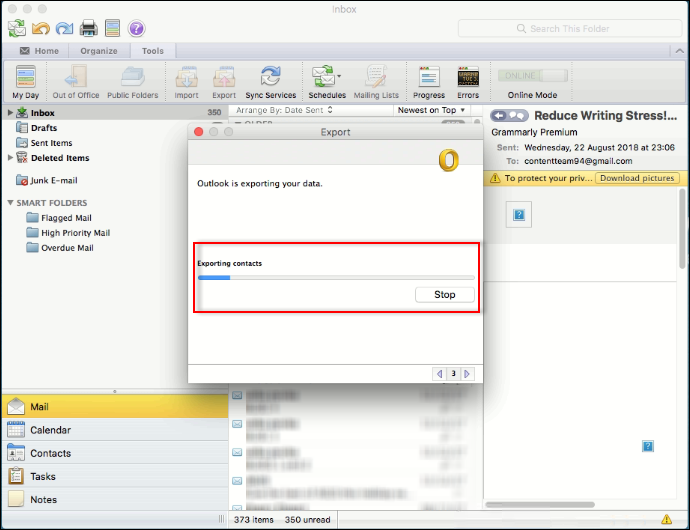
Task: Open the My Day icon in top toolbar
Action: point(113,29)
